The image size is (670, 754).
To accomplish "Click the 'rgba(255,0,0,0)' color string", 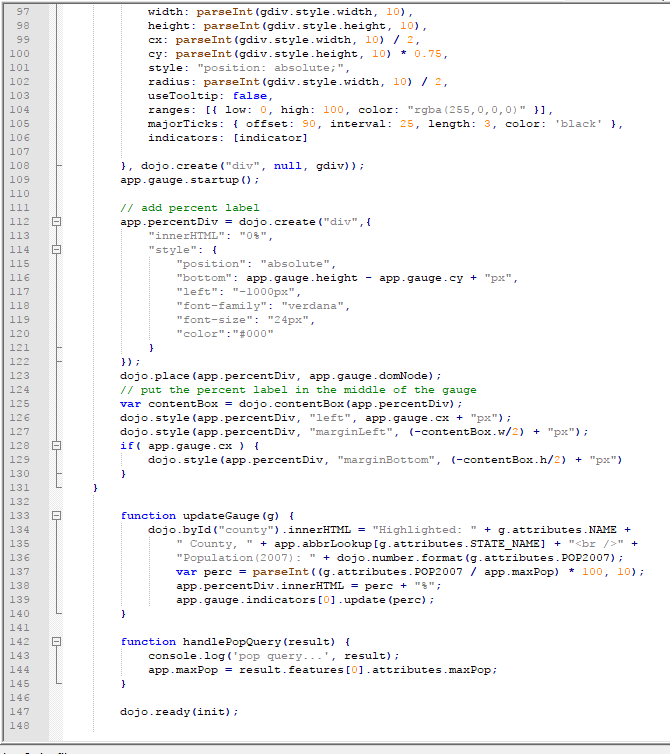I will coord(466,110).
